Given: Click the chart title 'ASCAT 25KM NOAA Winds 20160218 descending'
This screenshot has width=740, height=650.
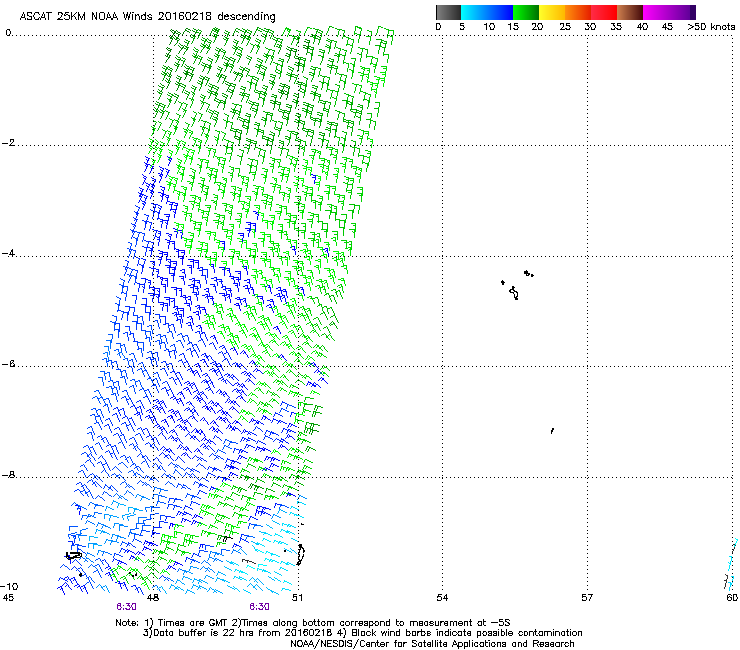Looking at the screenshot, I should 147,17.
